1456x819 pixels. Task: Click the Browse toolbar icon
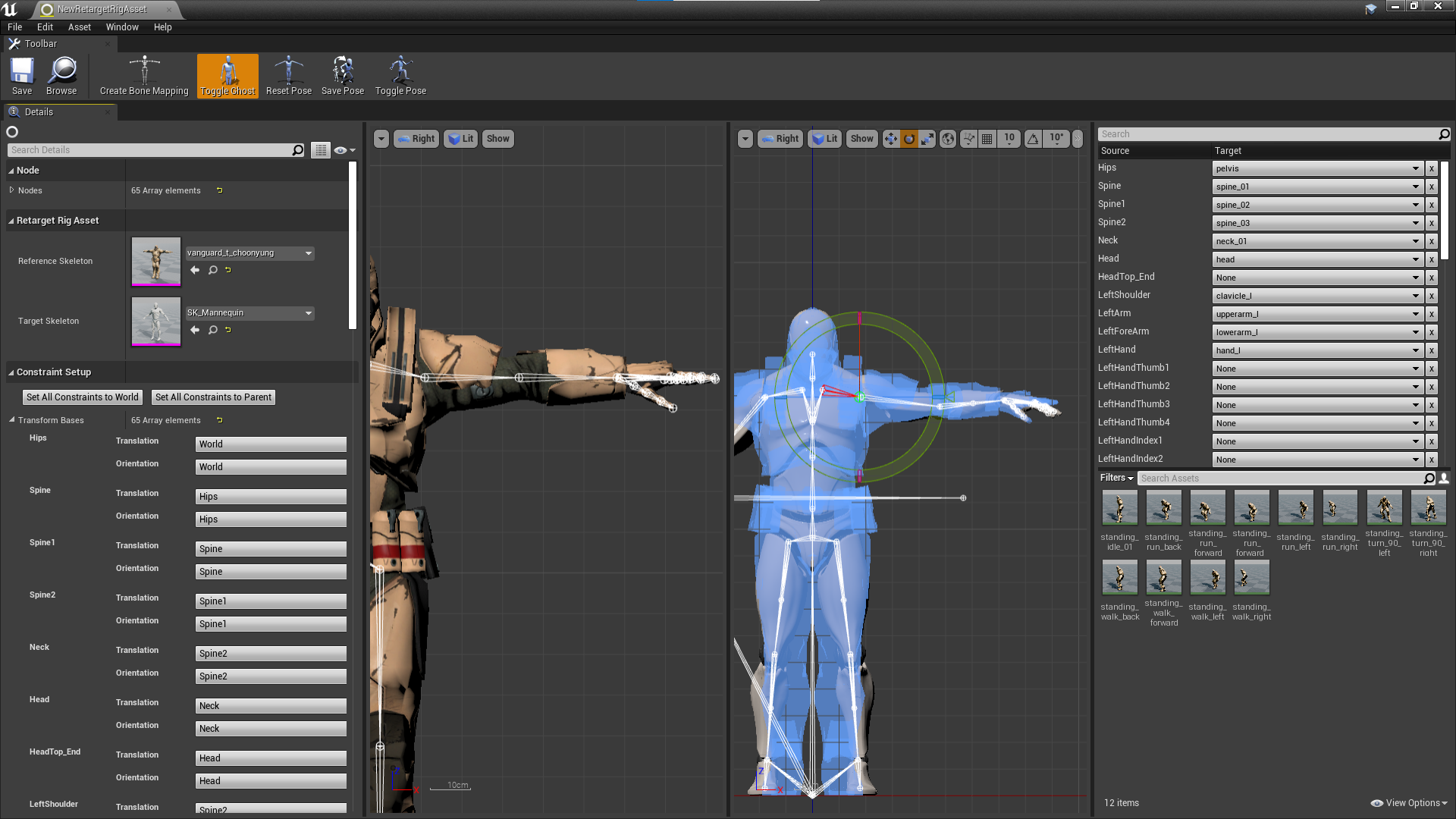pos(61,75)
